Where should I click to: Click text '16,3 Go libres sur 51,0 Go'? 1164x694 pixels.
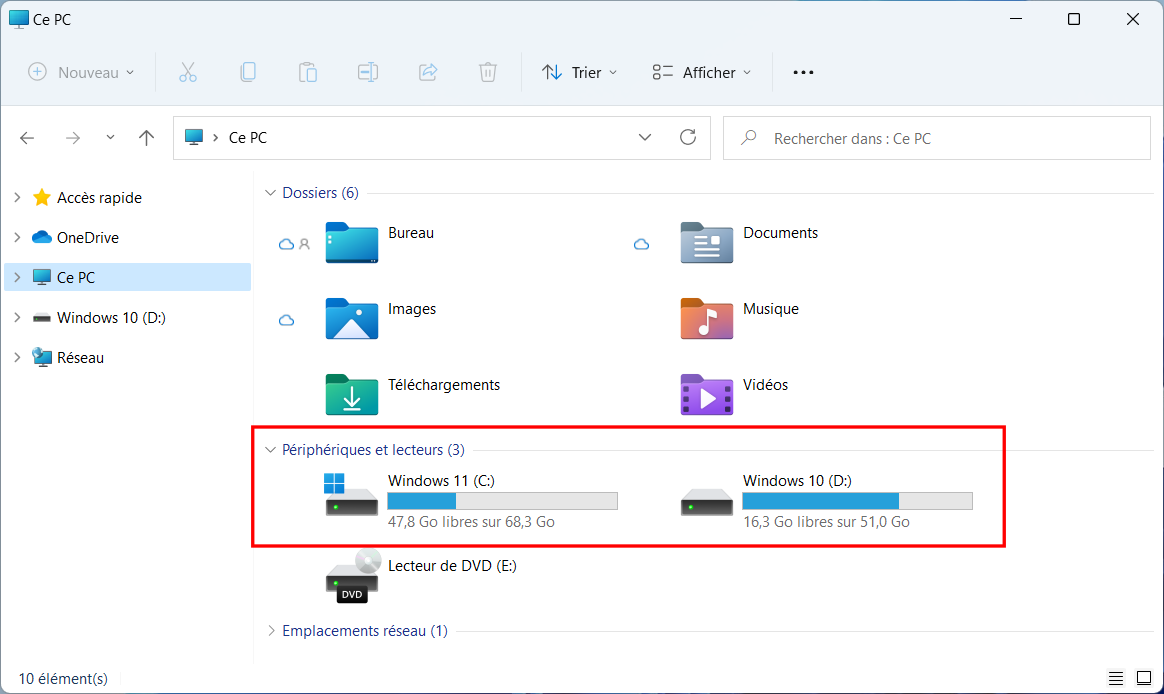pyautogui.click(x=826, y=522)
